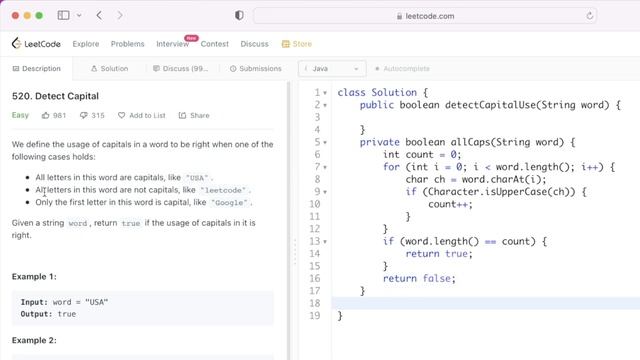Open the Contest menu
The image size is (640, 360).
point(215,44)
